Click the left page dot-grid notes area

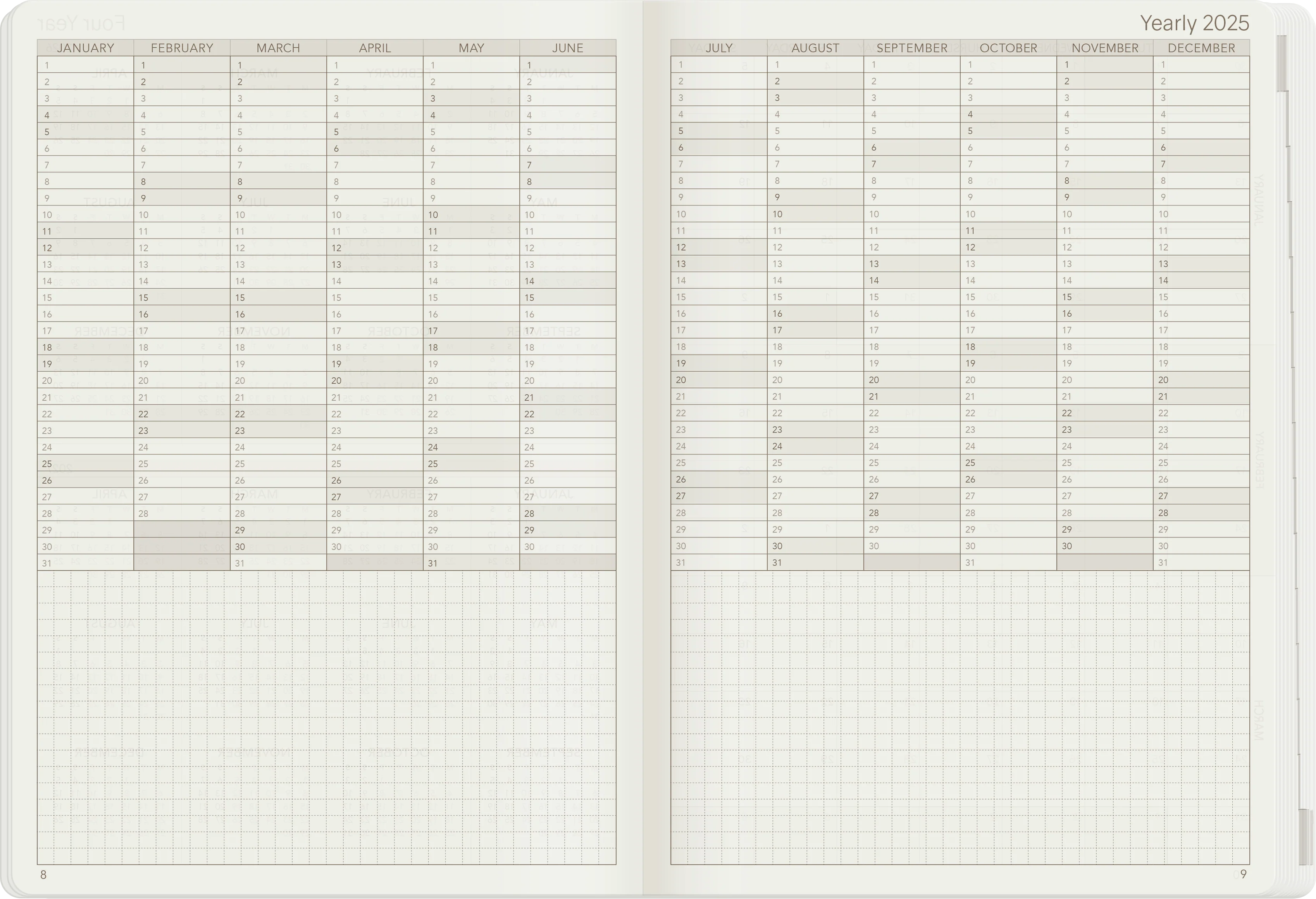click(326, 718)
